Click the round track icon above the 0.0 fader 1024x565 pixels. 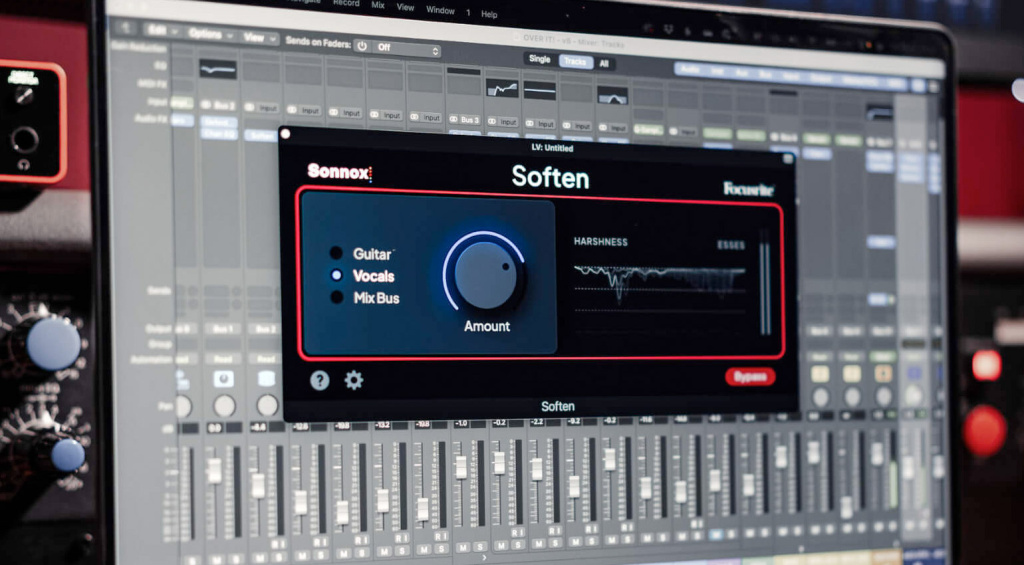click(x=223, y=379)
